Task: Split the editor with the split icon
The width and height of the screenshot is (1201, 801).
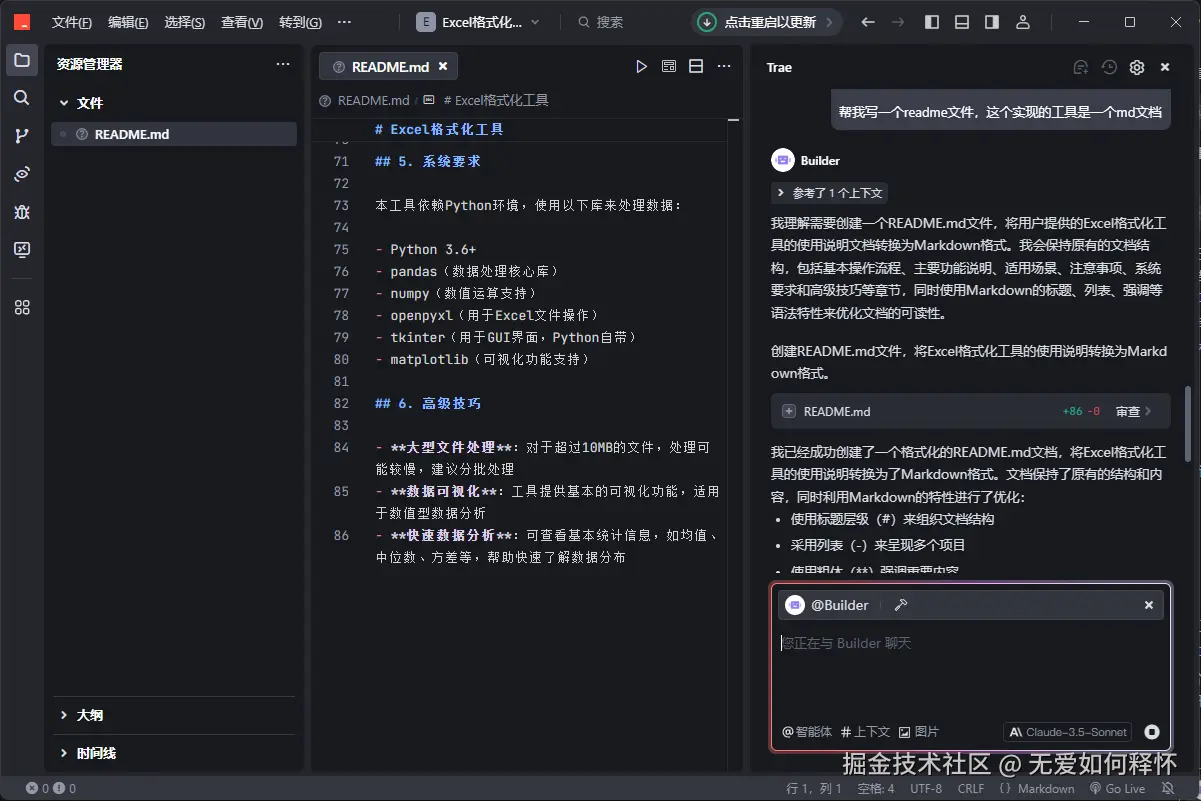Action: tap(696, 67)
